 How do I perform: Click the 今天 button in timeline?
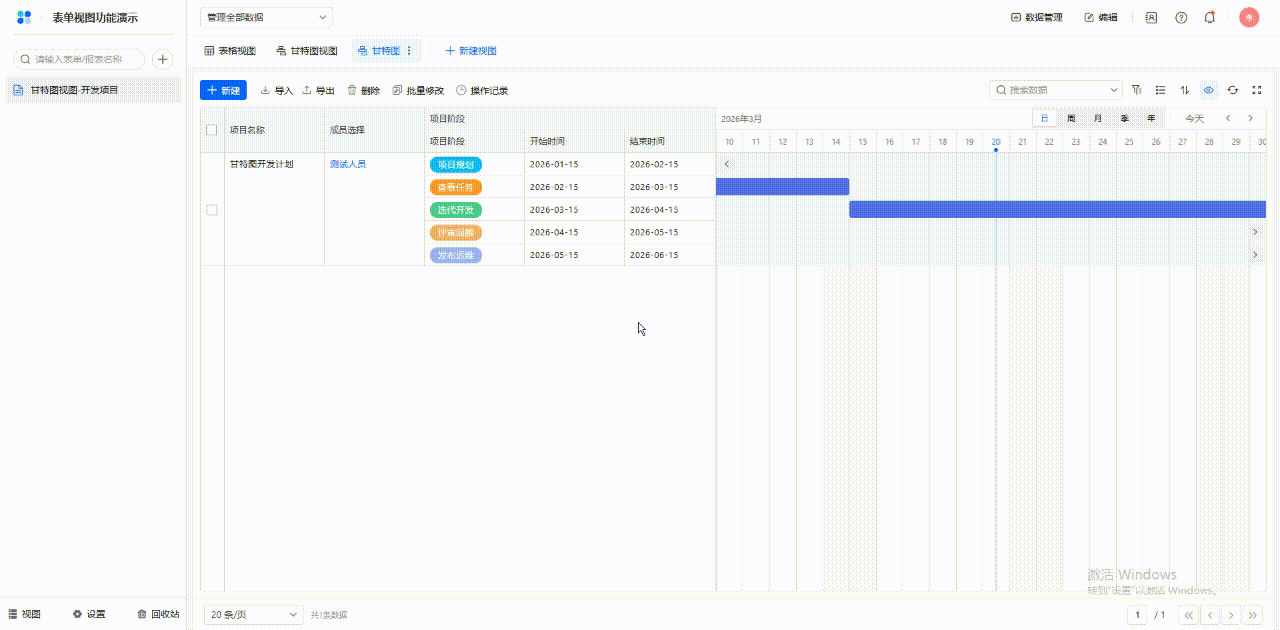(1194, 118)
